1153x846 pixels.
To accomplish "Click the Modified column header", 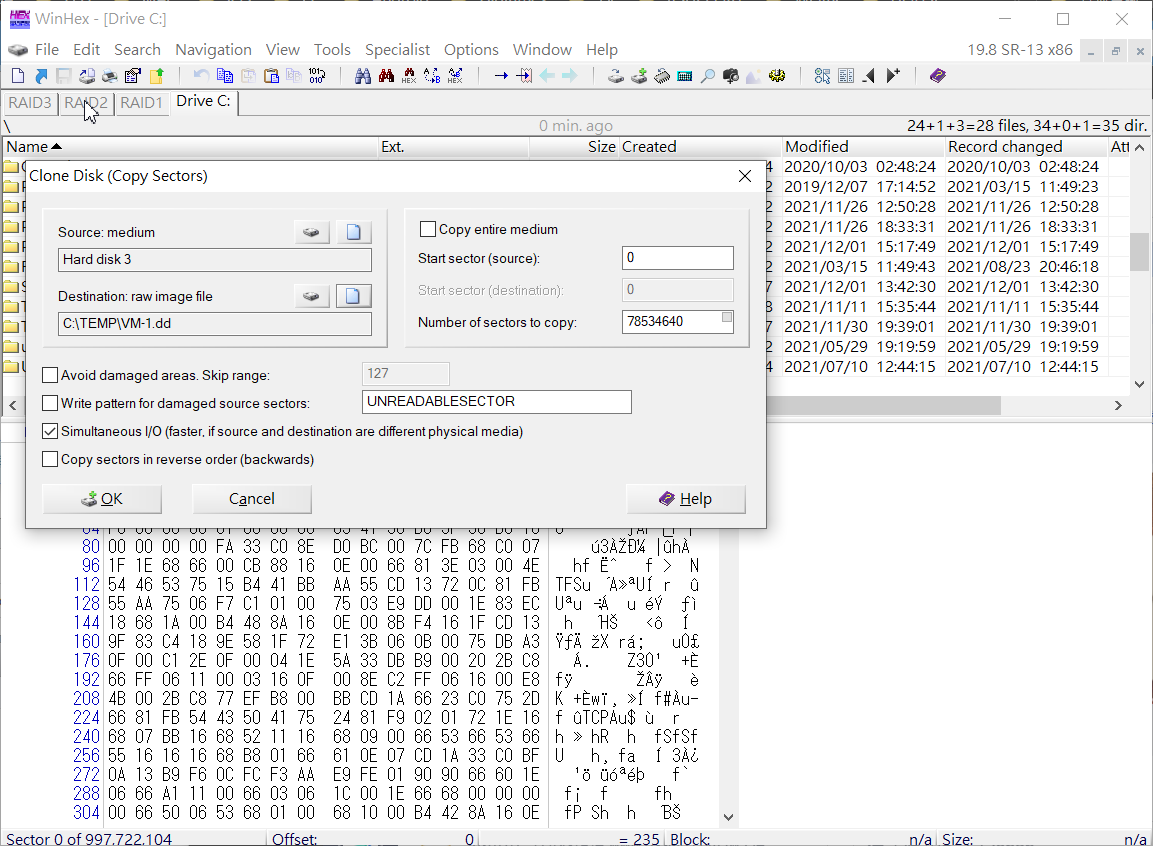I will (863, 147).
